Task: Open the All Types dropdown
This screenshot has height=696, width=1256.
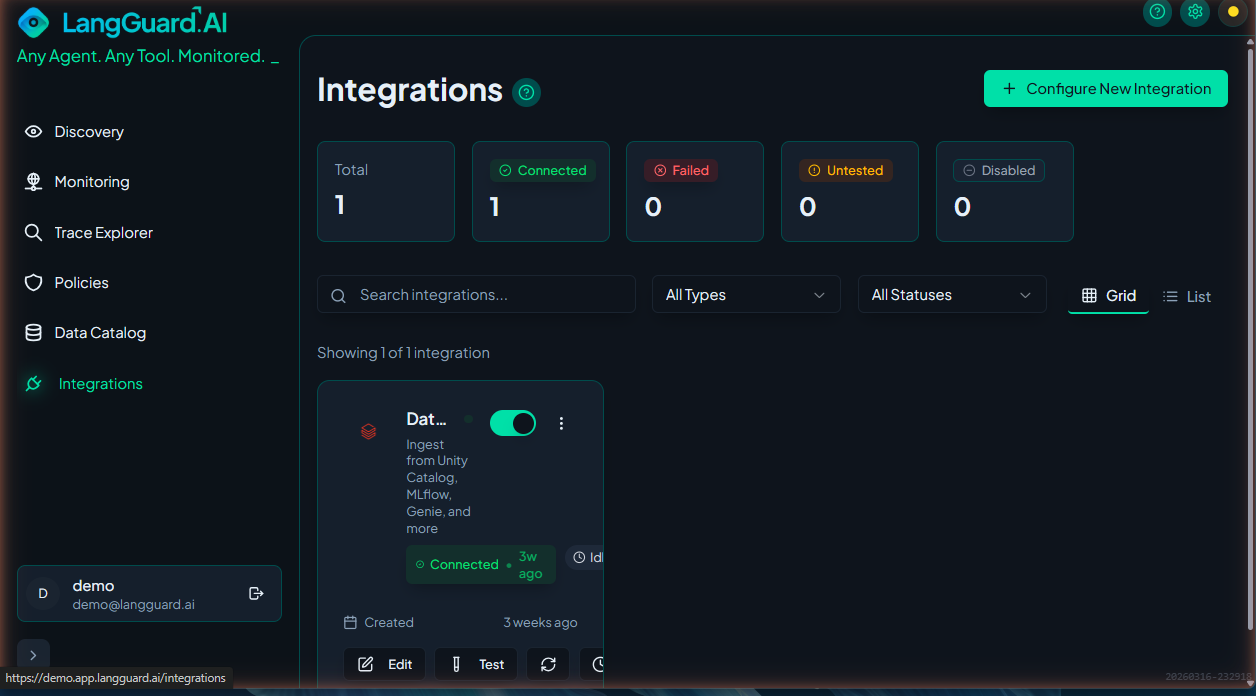Action: (746, 295)
